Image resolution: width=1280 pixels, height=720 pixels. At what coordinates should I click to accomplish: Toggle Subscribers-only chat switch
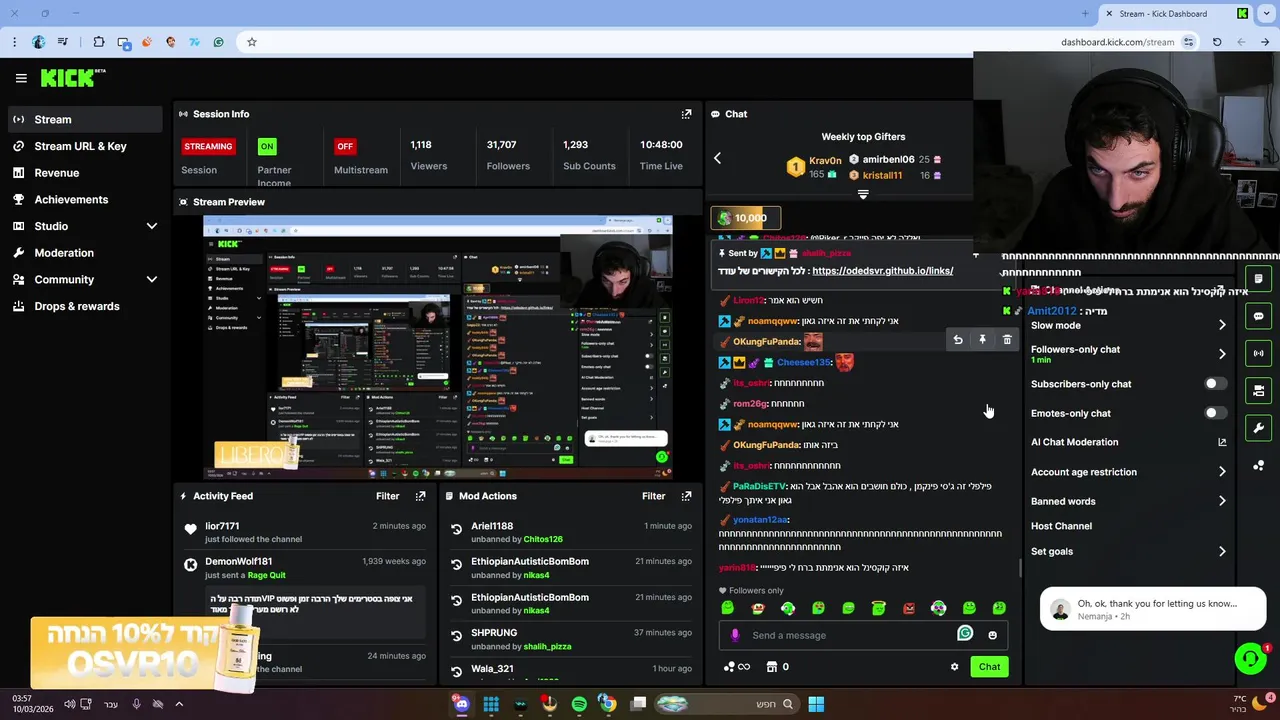point(1214,384)
